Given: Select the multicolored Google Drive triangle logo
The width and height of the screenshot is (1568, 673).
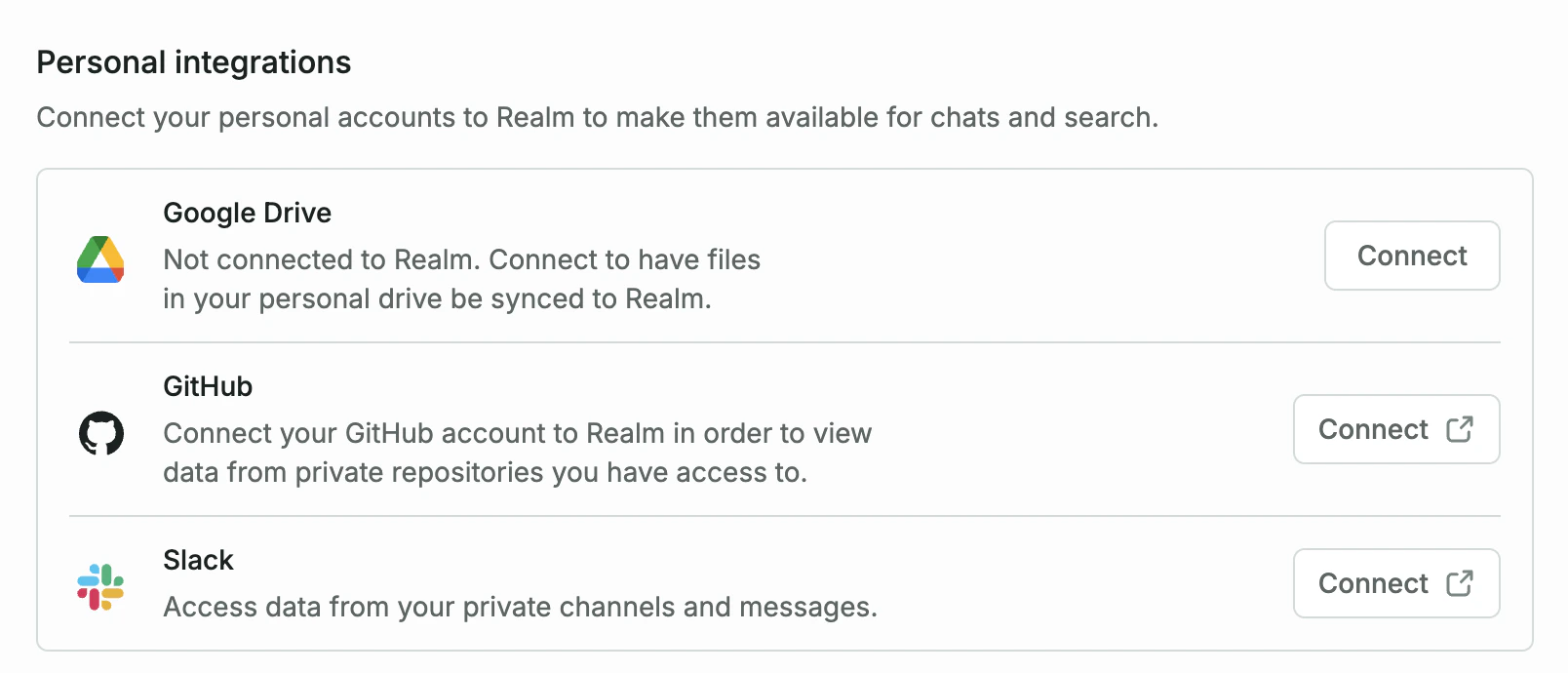Looking at the screenshot, I should [100, 259].
